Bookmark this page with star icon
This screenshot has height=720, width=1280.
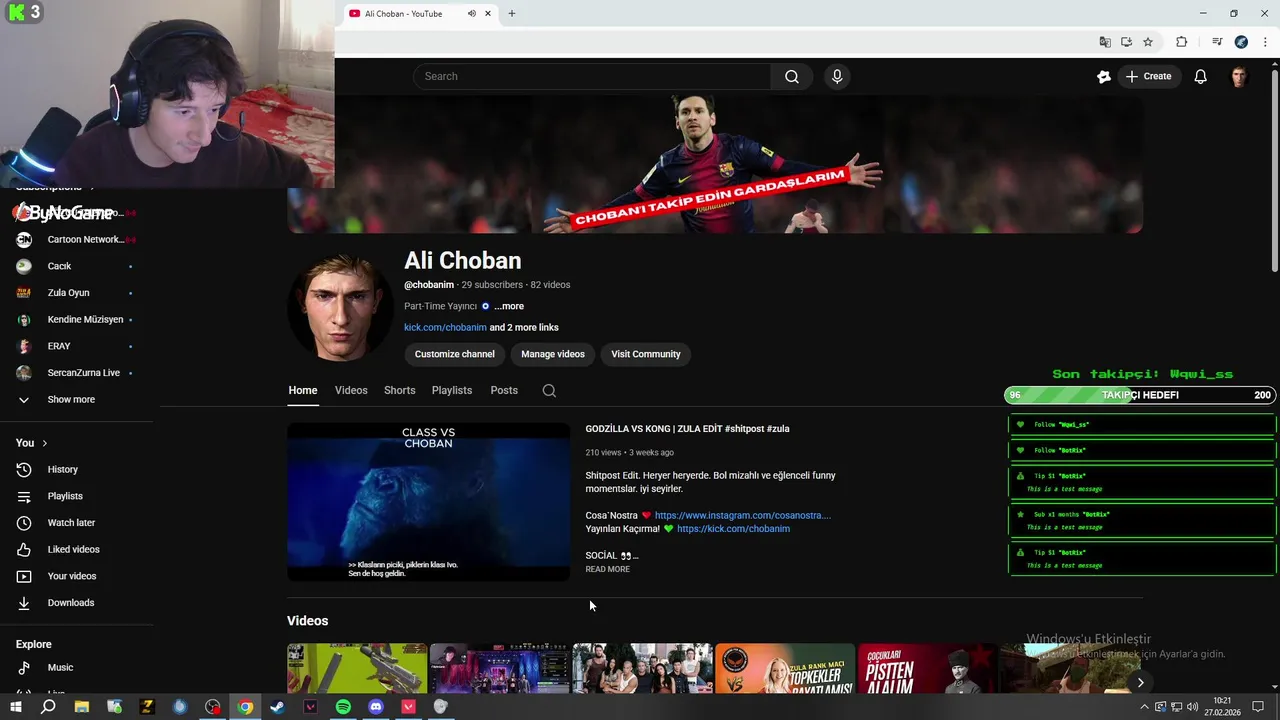click(1148, 42)
